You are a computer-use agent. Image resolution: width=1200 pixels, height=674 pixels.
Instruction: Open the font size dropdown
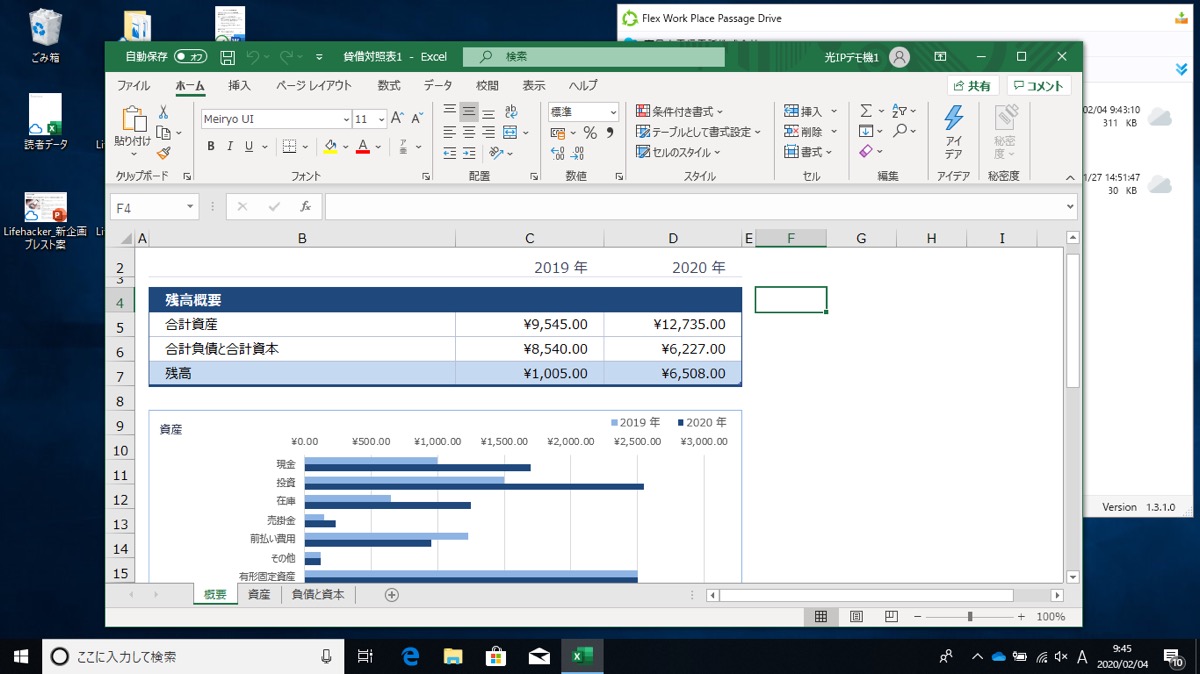379,119
